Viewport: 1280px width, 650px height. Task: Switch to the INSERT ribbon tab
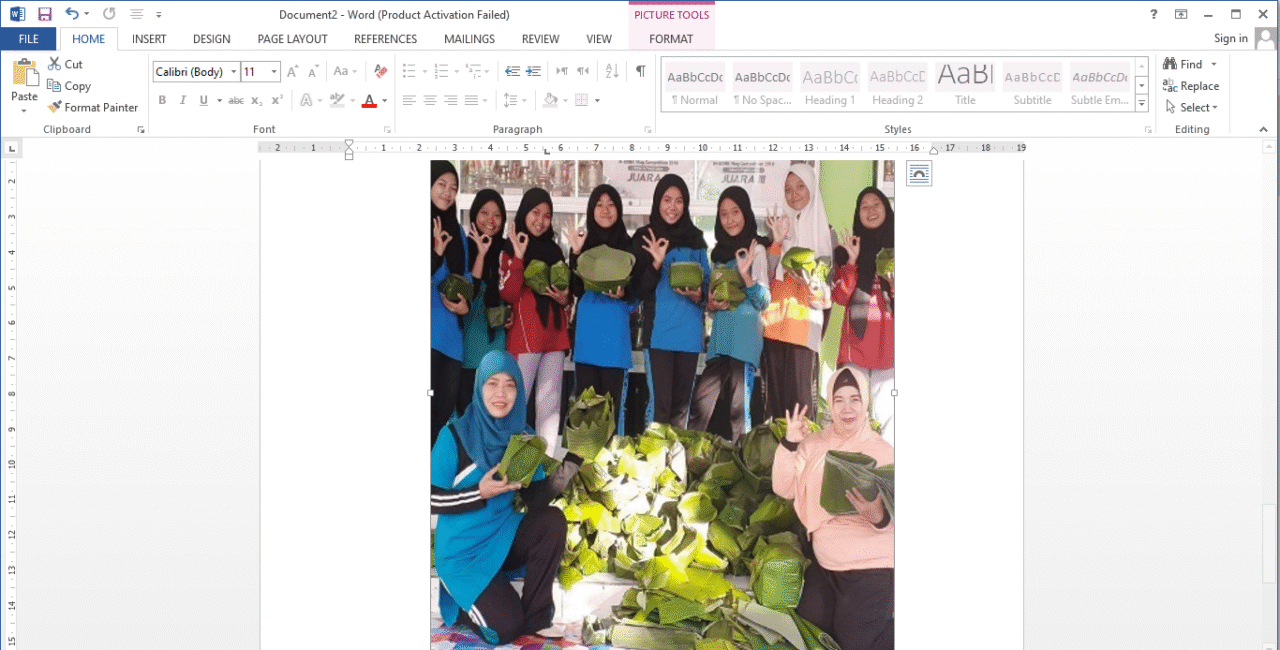tap(149, 39)
